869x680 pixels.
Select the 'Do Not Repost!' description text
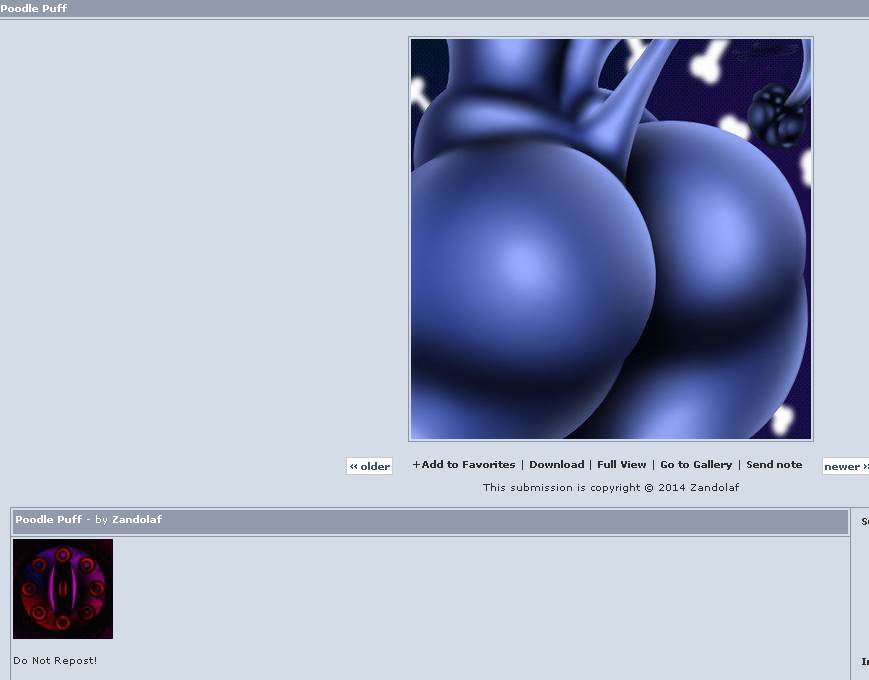(x=55, y=660)
